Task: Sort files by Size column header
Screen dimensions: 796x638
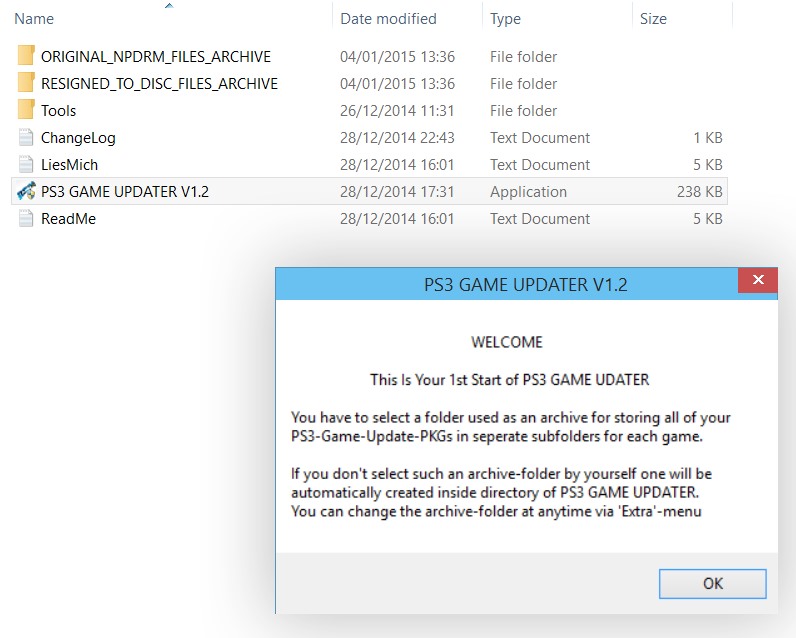Action: point(653,19)
